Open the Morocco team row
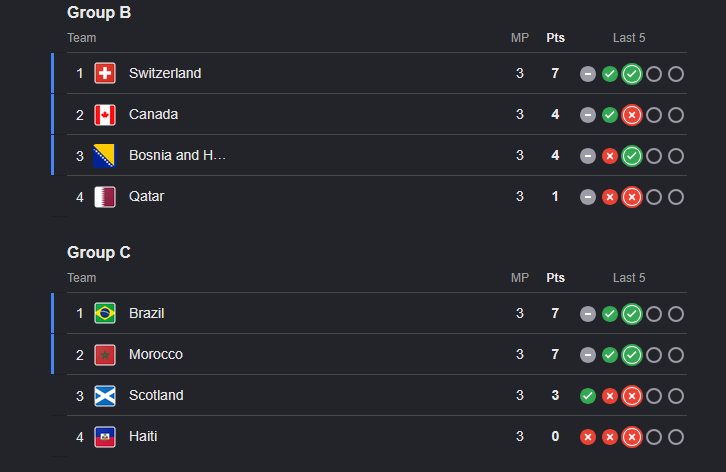Image resolution: width=726 pixels, height=472 pixels. point(369,354)
